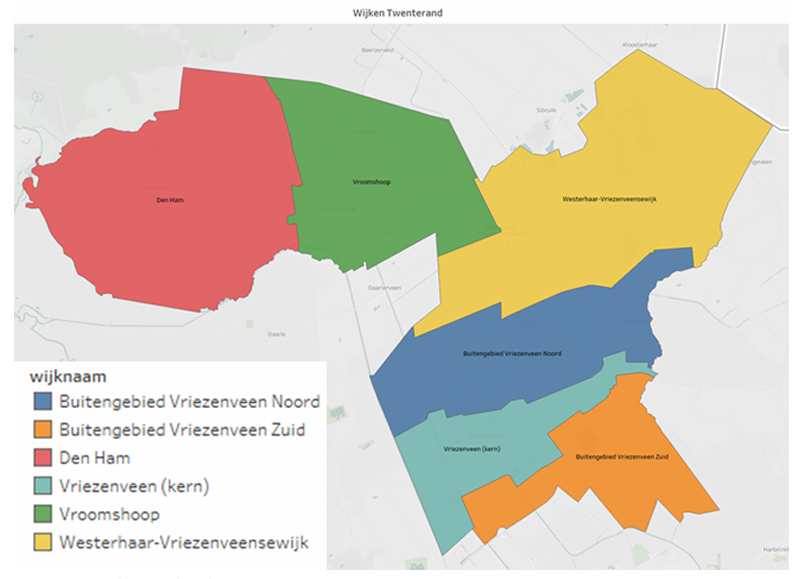Click the Daarlerveen place name on map
This screenshot has width=803, height=579.
click(385, 288)
